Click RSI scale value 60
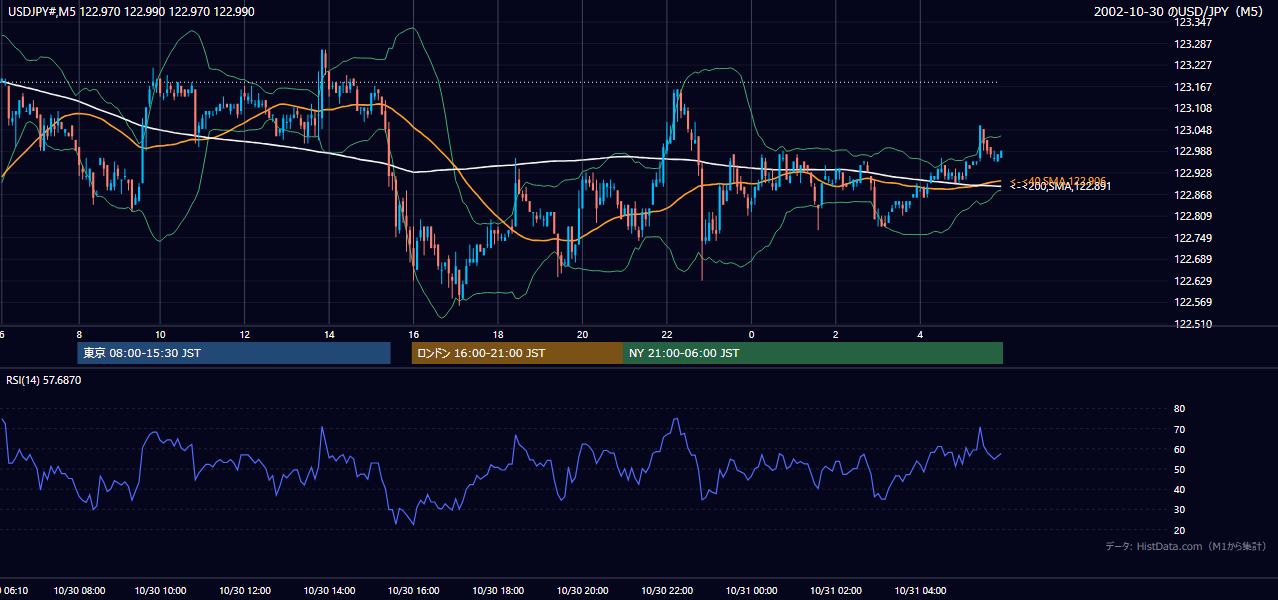 [x=1180, y=449]
